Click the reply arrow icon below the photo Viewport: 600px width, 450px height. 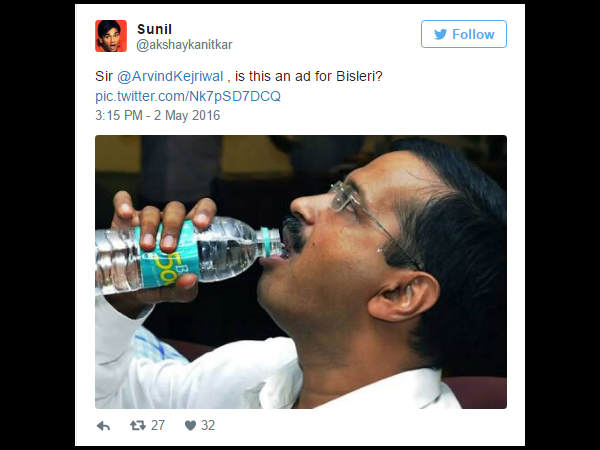pos(103,426)
